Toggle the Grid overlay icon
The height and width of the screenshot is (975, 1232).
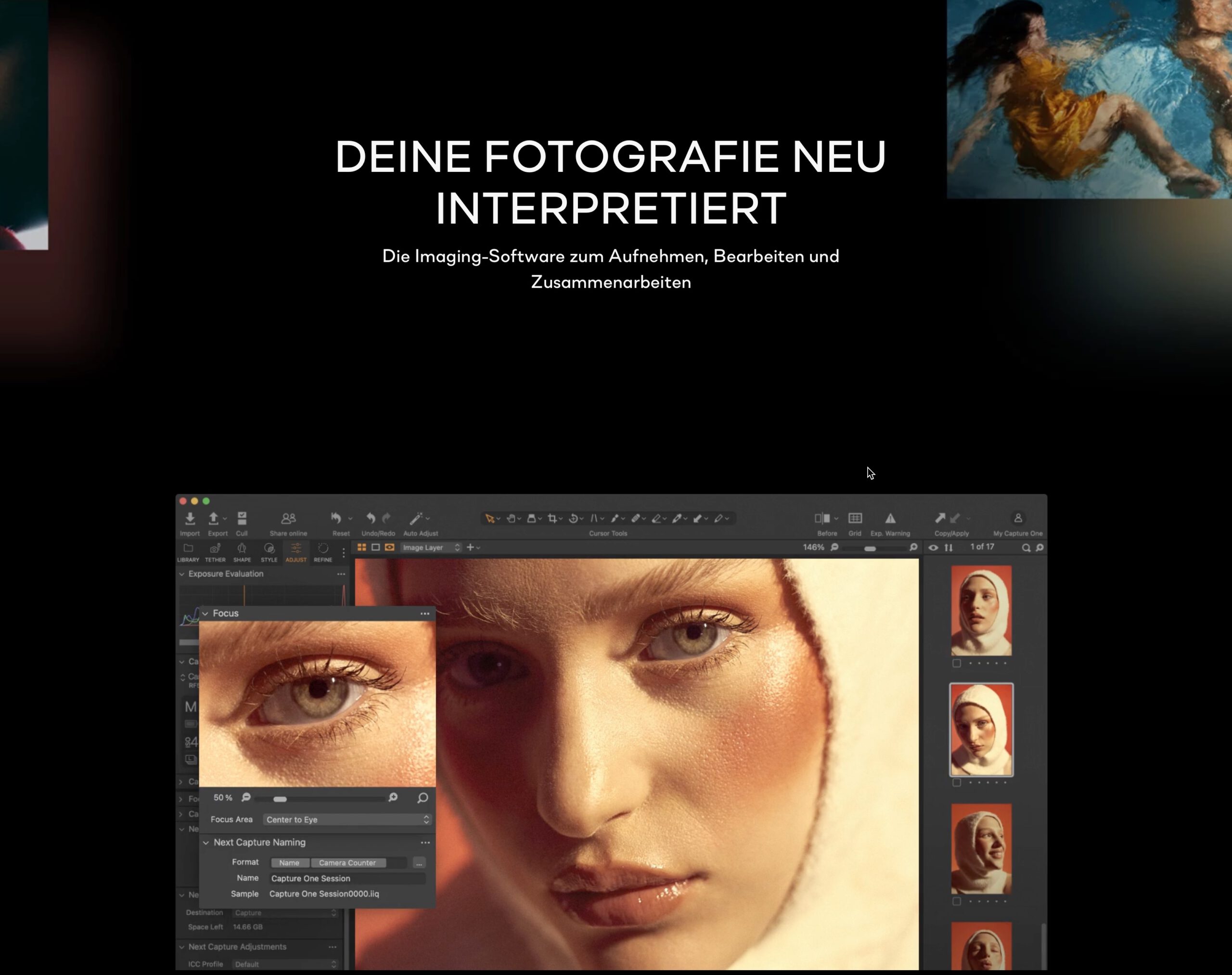coord(855,518)
